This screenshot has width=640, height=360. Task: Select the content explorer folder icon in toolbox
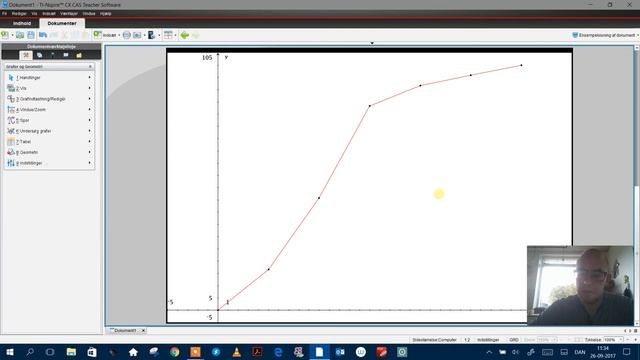tap(79, 55)
